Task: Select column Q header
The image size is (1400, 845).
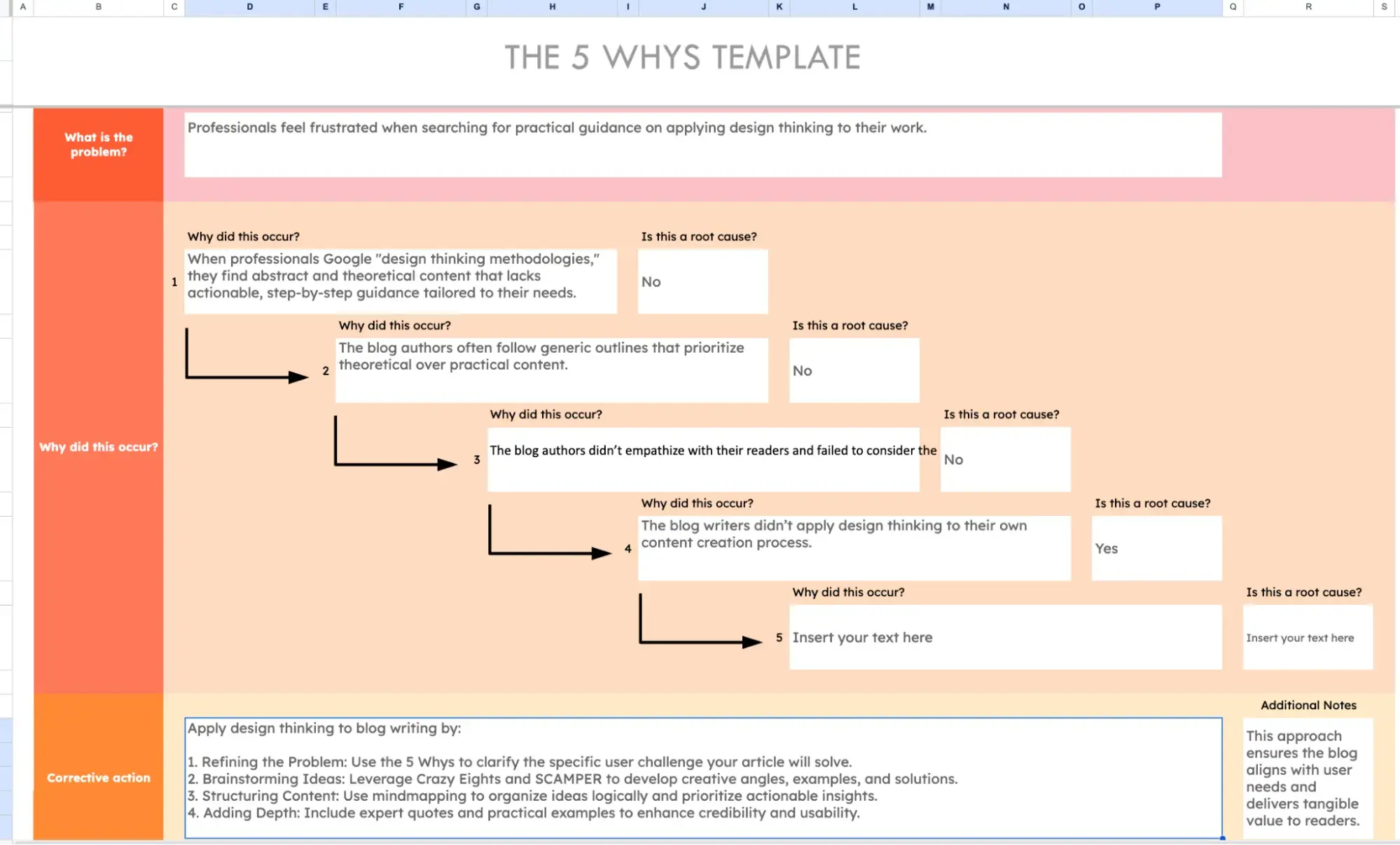Action: point(1233,7)
